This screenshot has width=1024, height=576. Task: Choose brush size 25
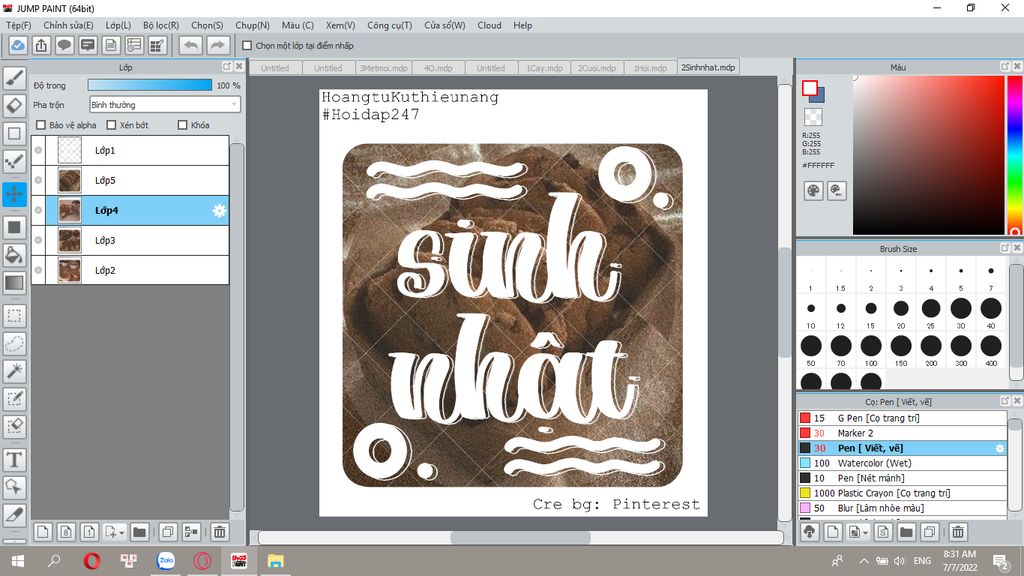point(931,312)
